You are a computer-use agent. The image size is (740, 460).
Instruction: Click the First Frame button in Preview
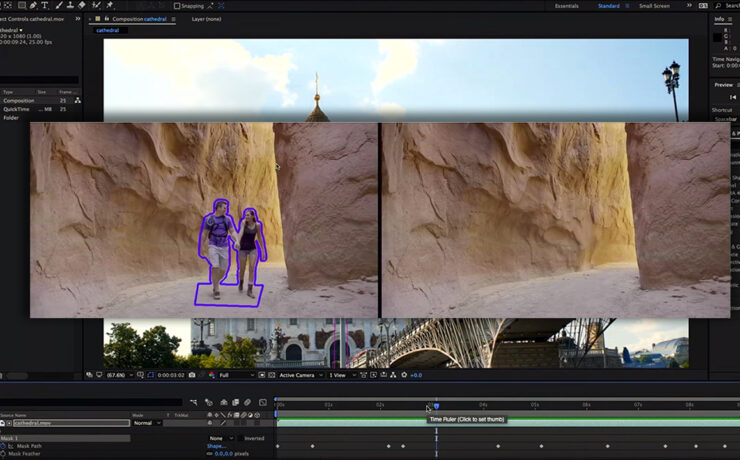(733, 97)
